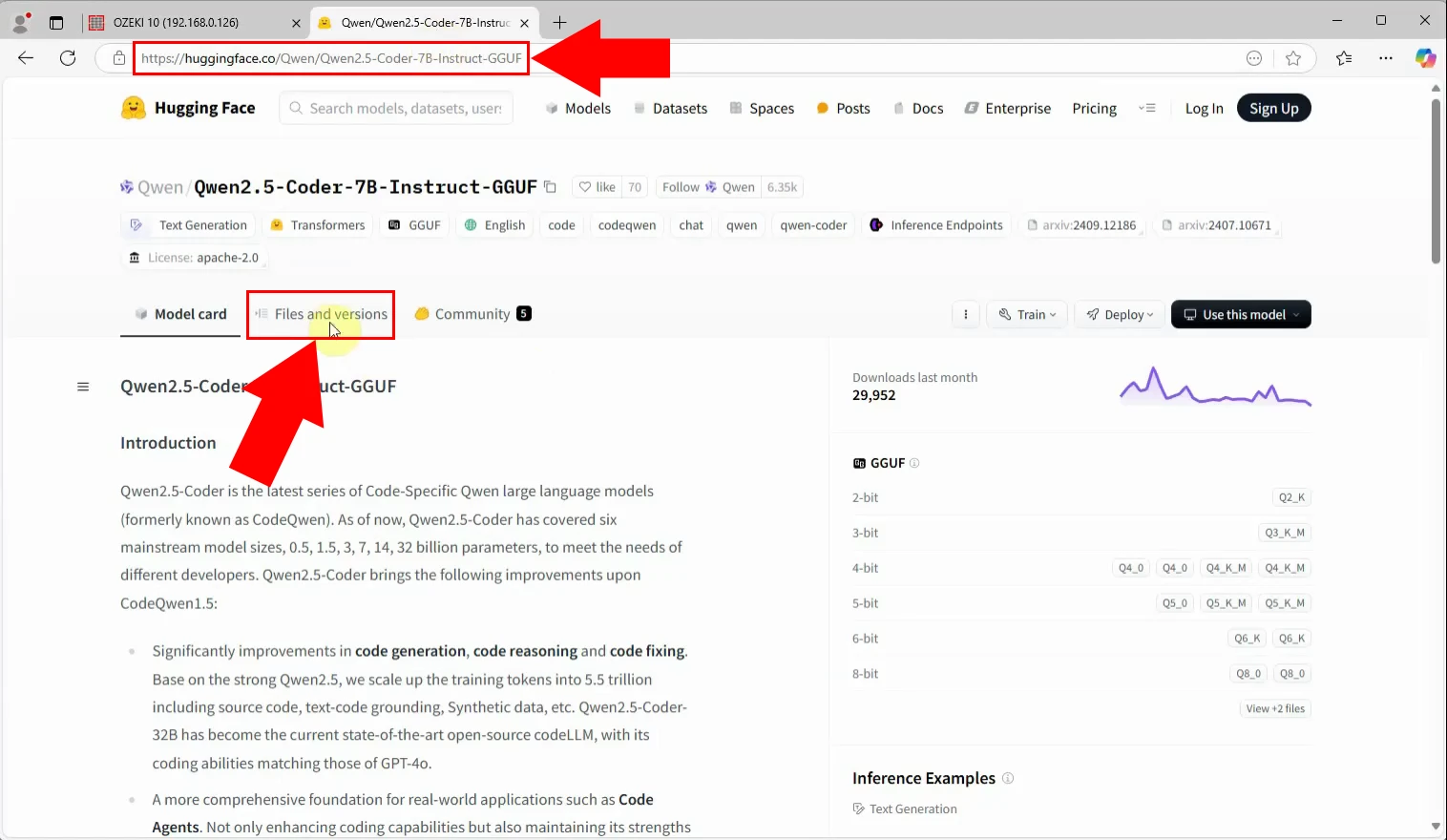This screenshot has width=1447, height=840.
Task: Reload the current page
Action: [68, 58]
